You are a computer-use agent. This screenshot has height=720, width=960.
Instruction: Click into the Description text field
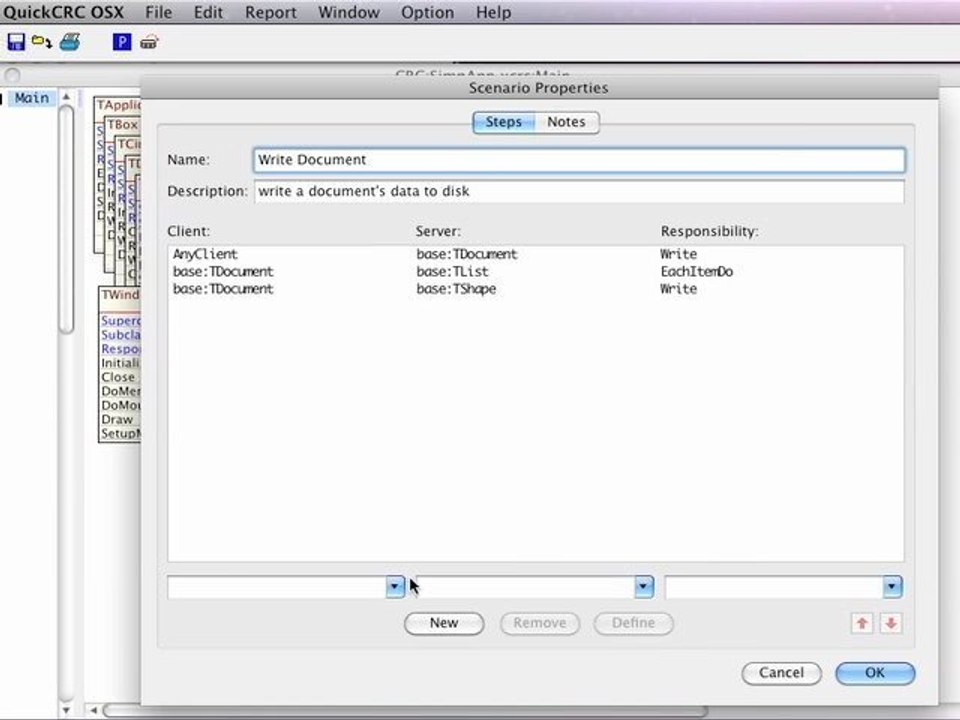click(x=579, y=191)
